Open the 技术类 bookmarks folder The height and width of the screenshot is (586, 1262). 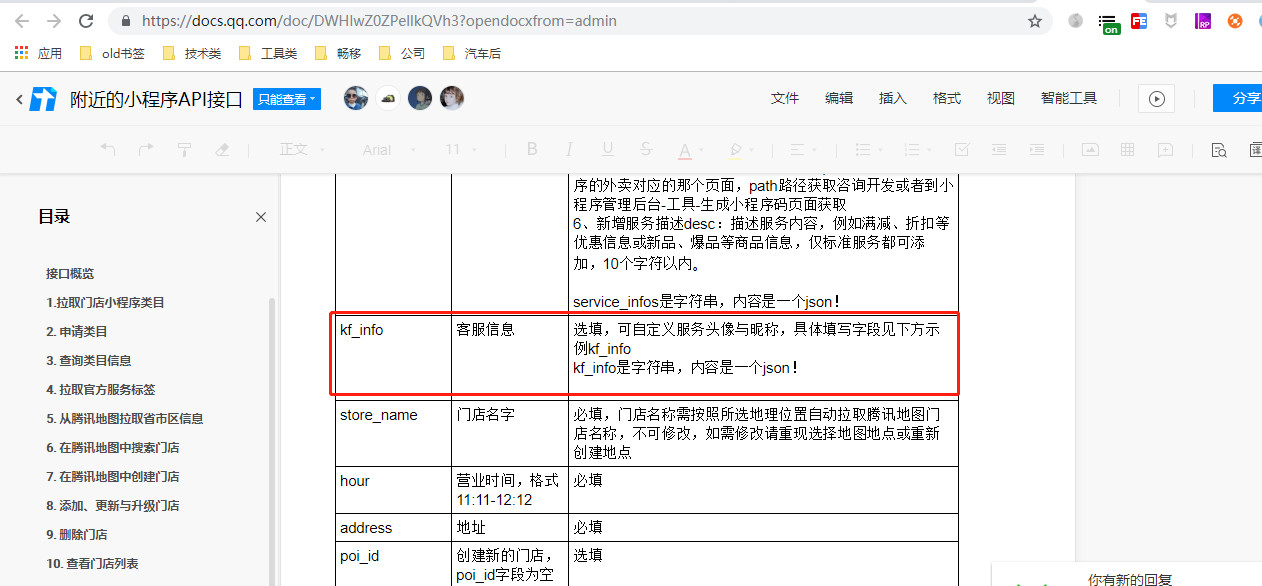(x=192, y=53)
